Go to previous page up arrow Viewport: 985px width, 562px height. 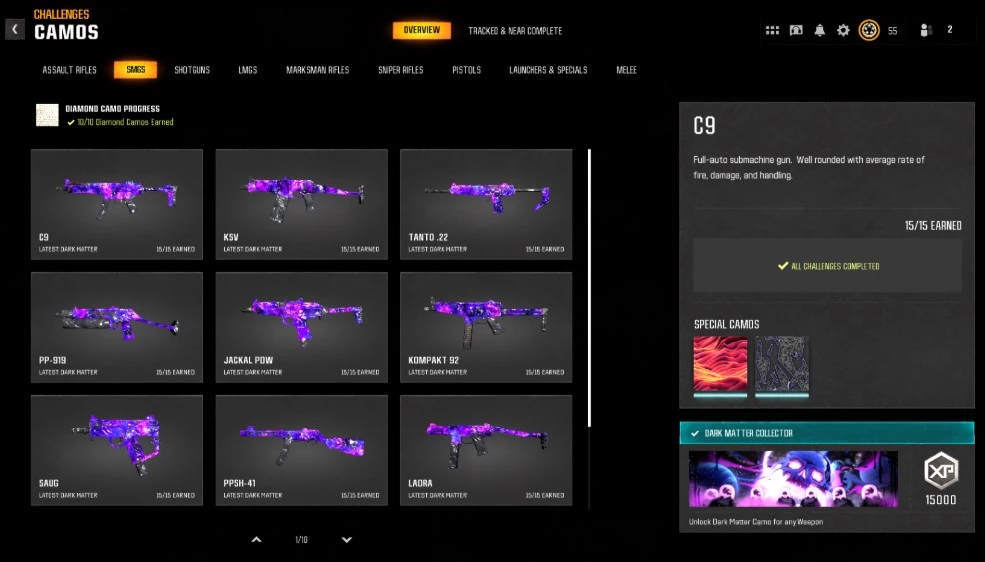[256, 539]
